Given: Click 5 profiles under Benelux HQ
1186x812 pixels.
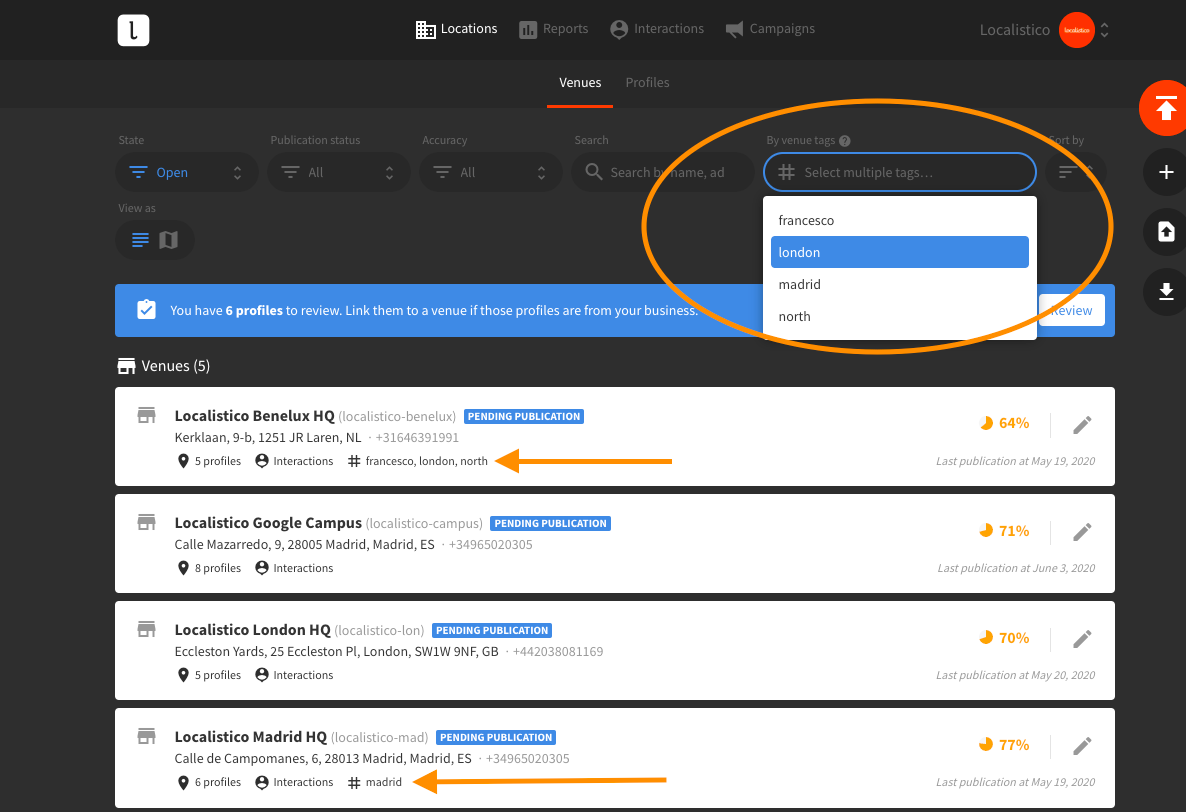Looking at the screenshot, I should 210,461.
